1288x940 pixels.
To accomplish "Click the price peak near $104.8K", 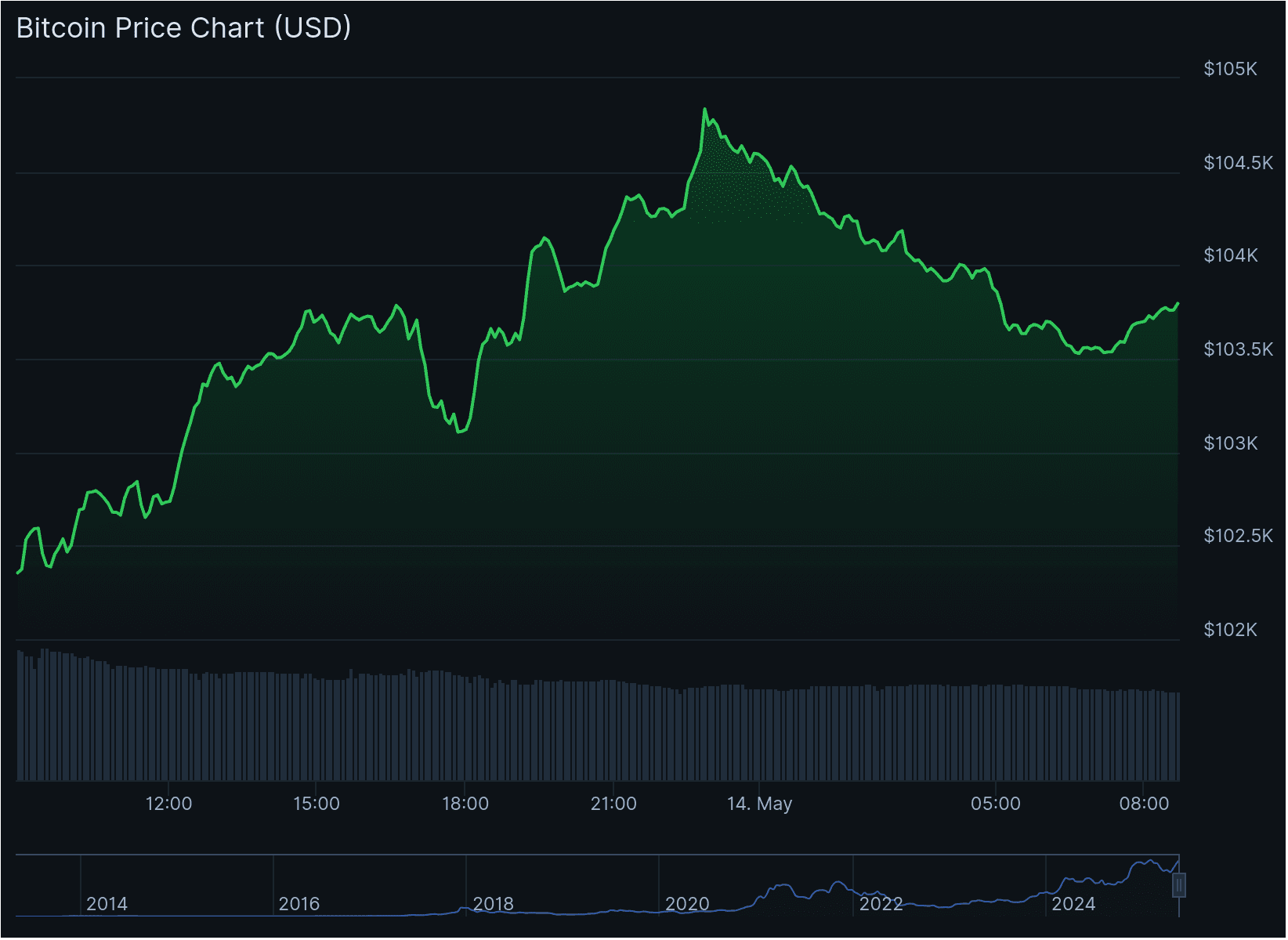I will tap(705, 109).
